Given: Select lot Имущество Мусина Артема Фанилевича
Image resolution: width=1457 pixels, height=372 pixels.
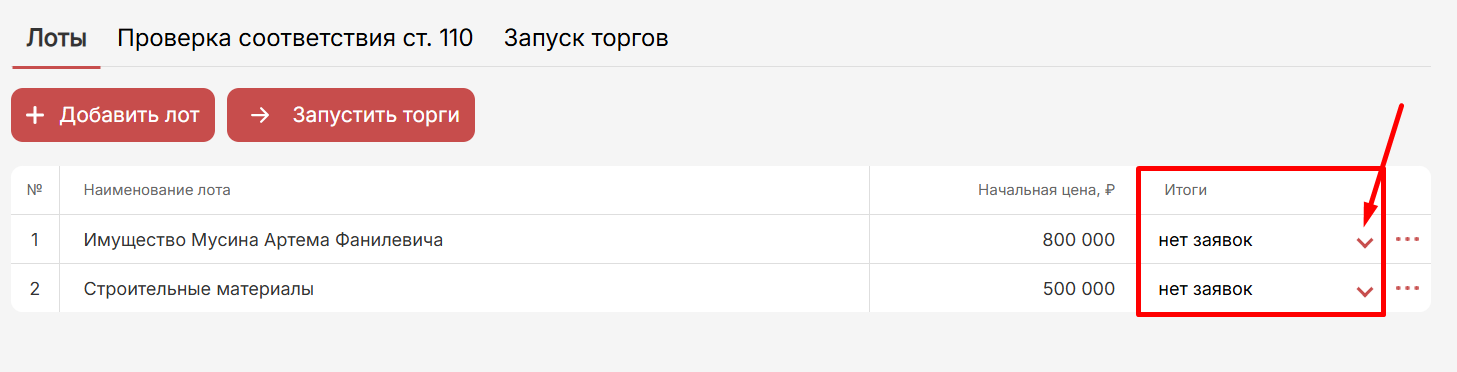Looking at the screenshot, I should click(x=263, y=240).
